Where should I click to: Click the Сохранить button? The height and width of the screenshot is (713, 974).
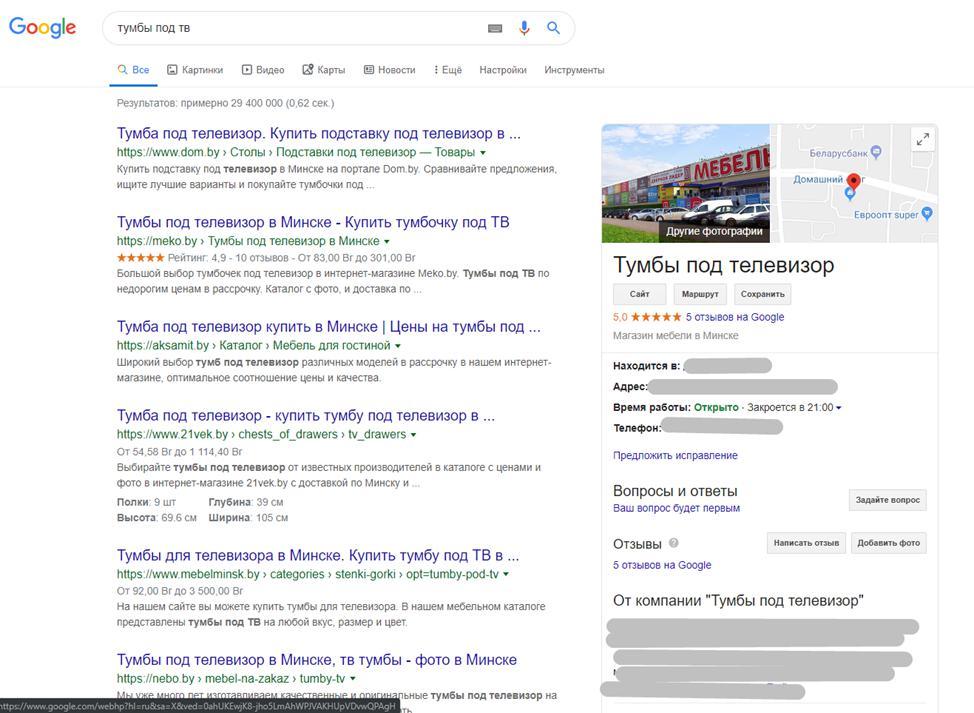point(763,294)
